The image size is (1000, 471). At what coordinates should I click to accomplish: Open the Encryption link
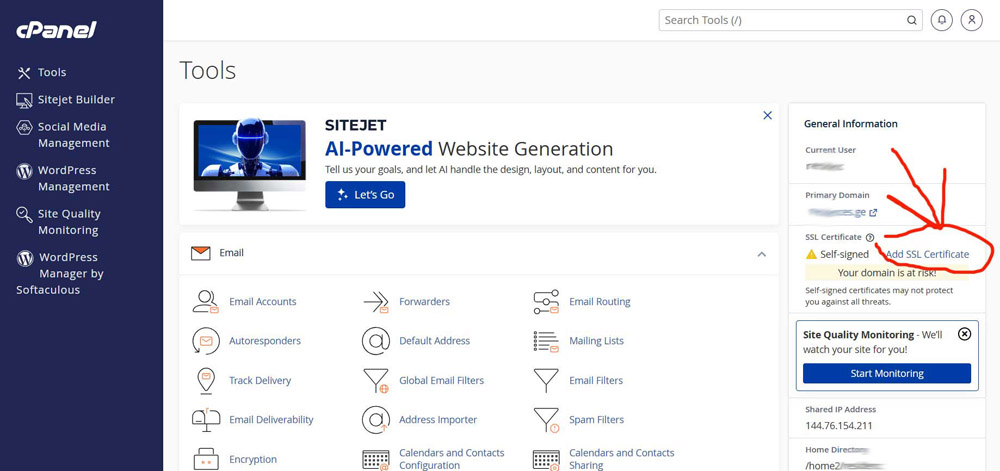(x=253, y=460)
